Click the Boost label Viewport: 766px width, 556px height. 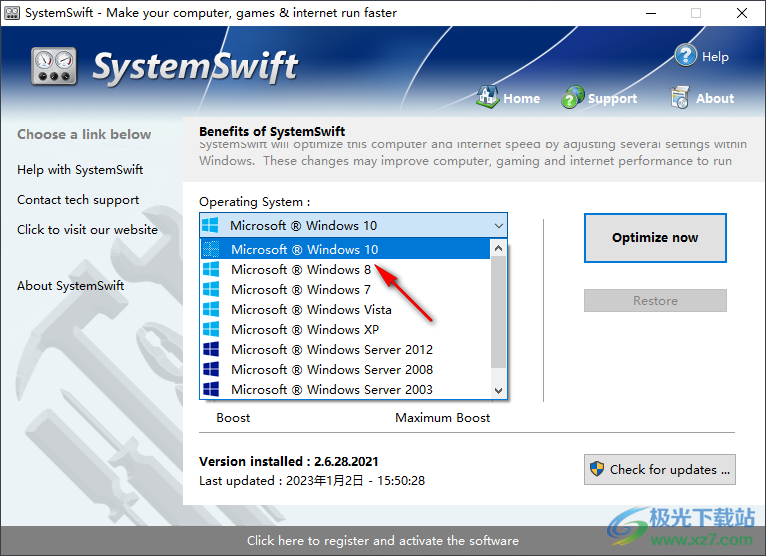point(233,418)
